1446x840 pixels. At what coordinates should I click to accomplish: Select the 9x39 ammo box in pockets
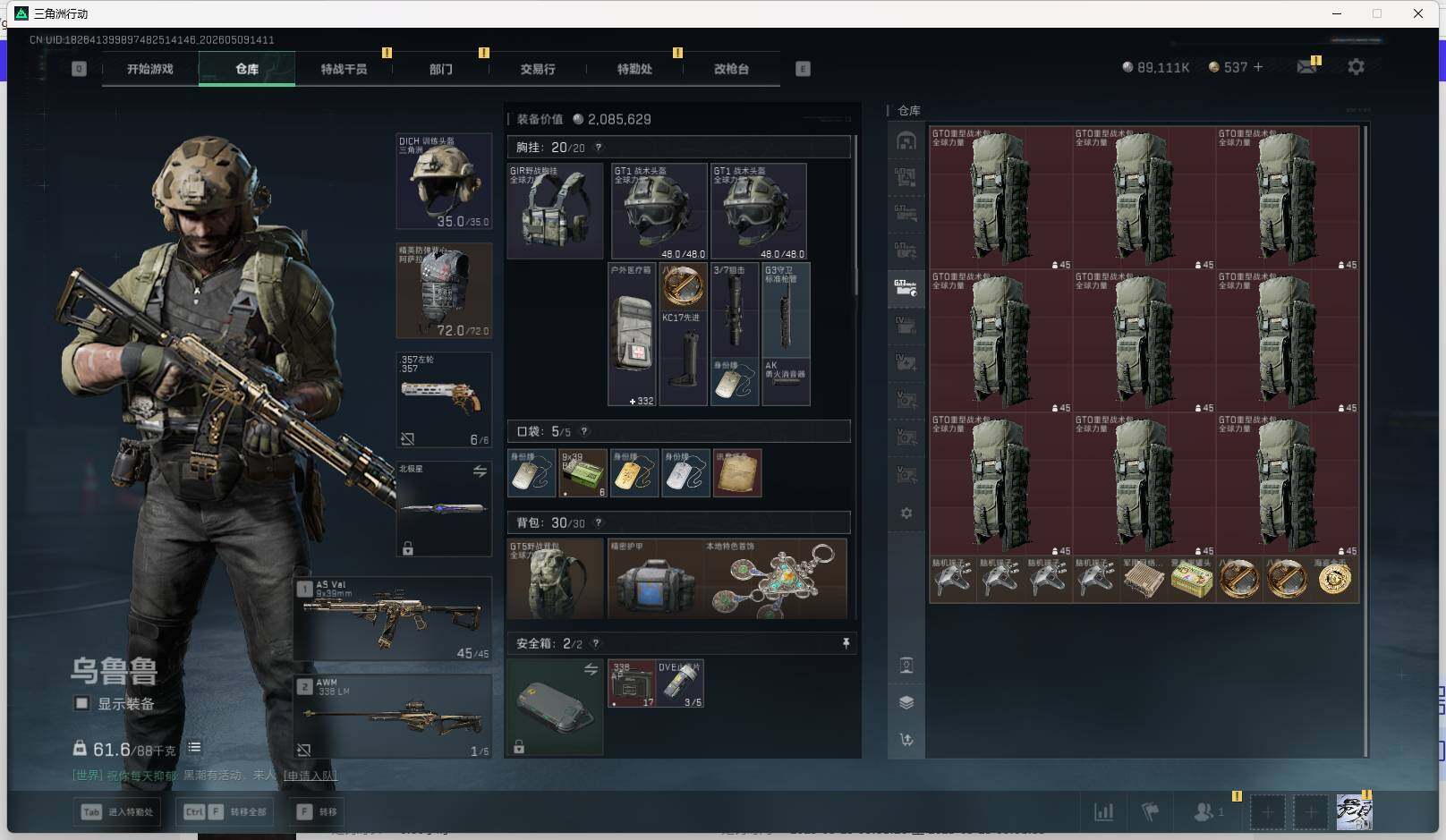(x=583, y=473)
